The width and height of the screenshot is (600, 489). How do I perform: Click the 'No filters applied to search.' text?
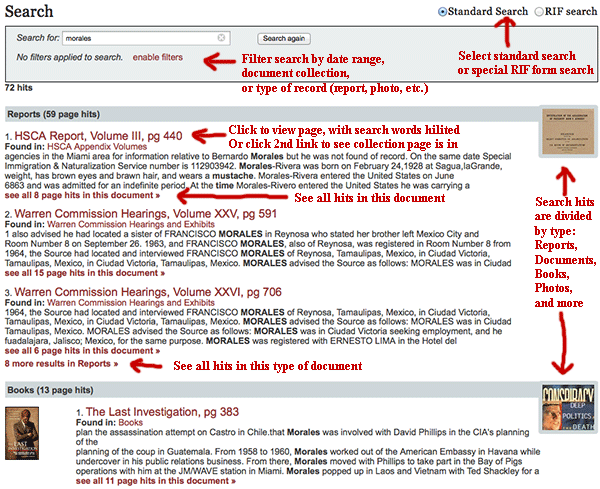[x=69, y=57]
